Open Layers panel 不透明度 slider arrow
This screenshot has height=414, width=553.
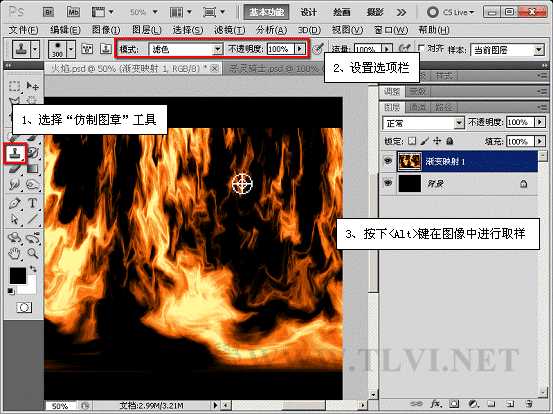pos(540,122)
